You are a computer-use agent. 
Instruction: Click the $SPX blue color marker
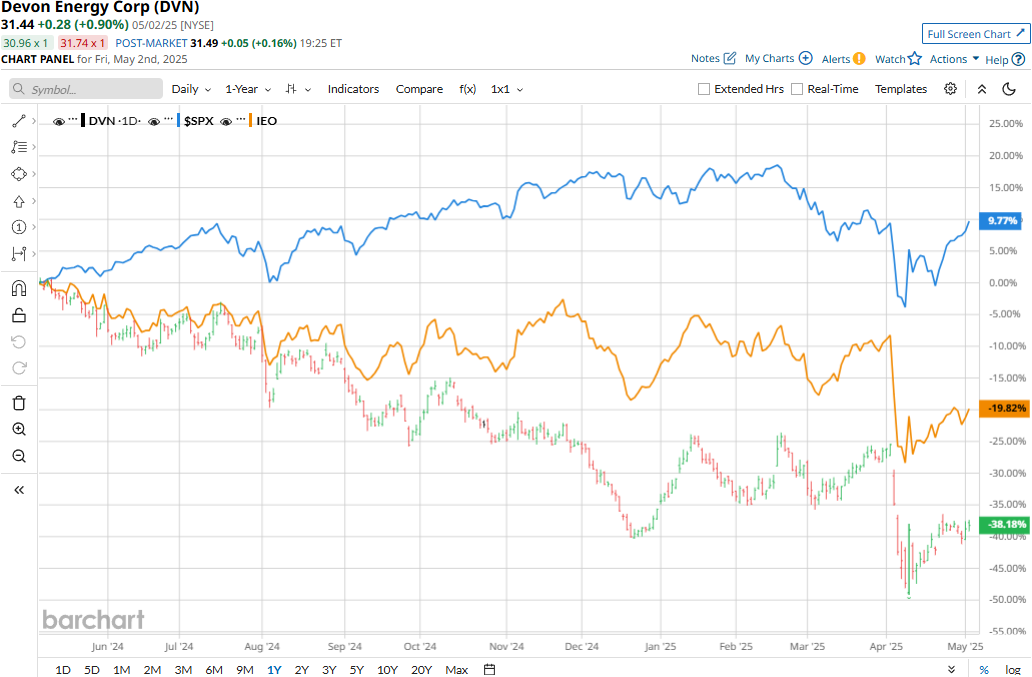pos(179,121)
